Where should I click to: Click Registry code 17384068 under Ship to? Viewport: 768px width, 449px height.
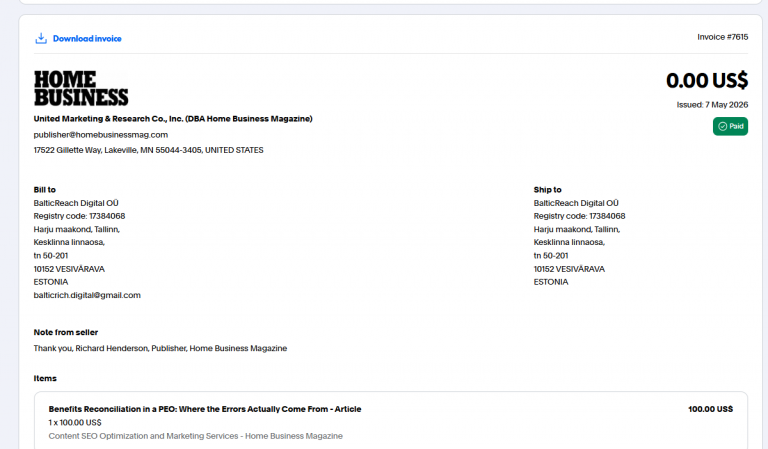pyautogui.click(x=579, y=216)
